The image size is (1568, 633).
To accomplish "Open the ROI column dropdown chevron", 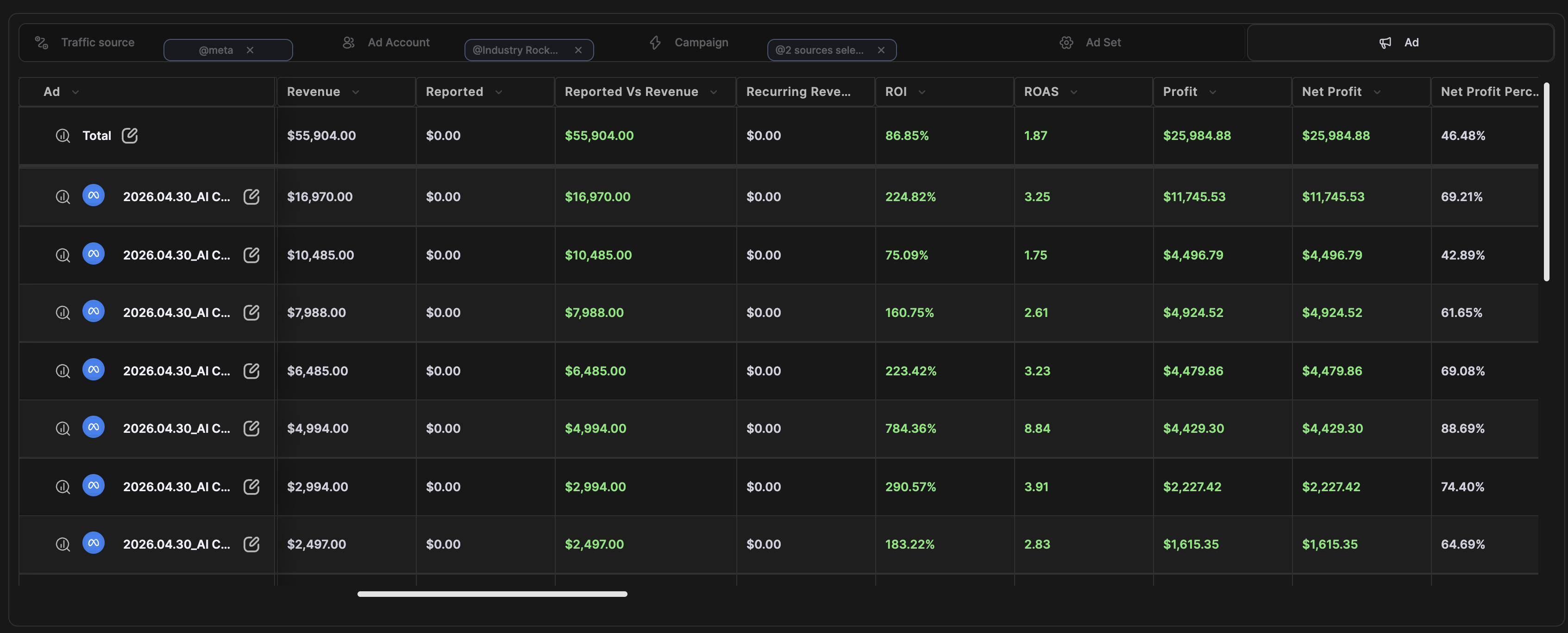I will [922, 92].
